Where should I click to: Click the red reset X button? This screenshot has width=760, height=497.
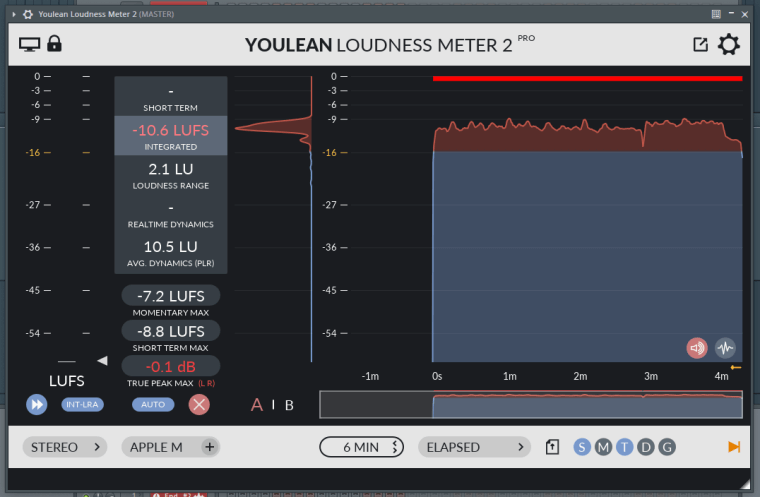[x=199, y=404]
